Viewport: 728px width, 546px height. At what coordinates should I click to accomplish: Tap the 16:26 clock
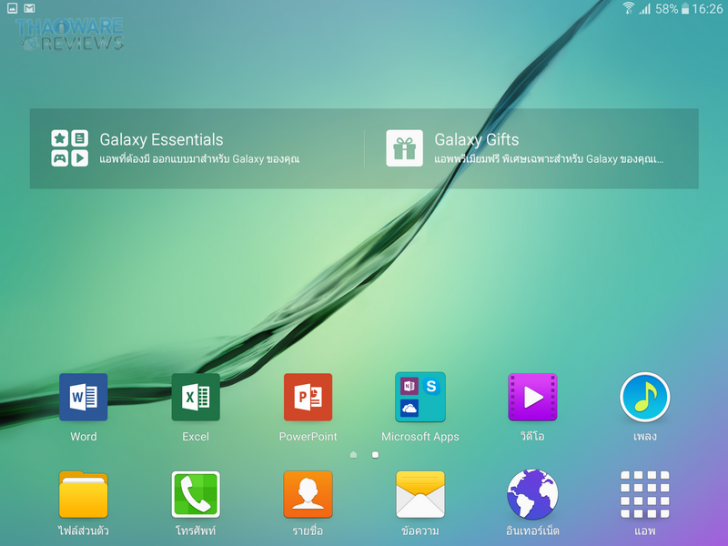tap(707, 9)
